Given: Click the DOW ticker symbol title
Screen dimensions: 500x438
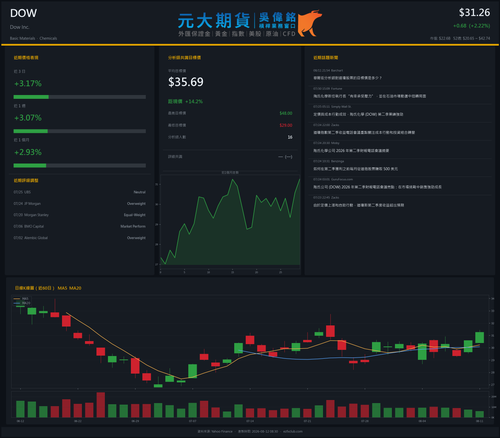Looking at the screenshot, I should pos(23,13).
